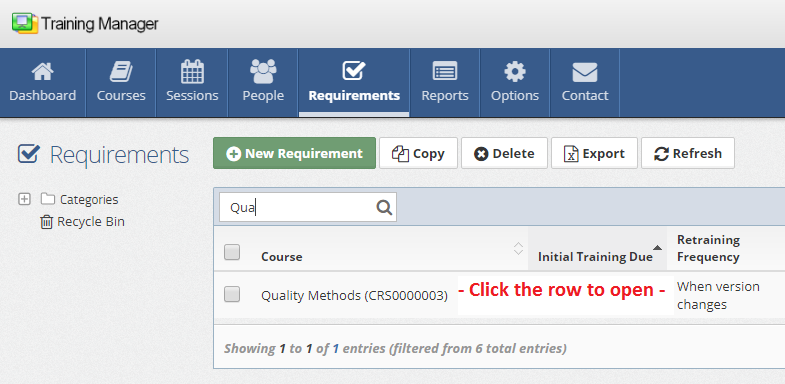Tick the select-all header checkbox
785x384 pixels.
click(x=232, y=252)
